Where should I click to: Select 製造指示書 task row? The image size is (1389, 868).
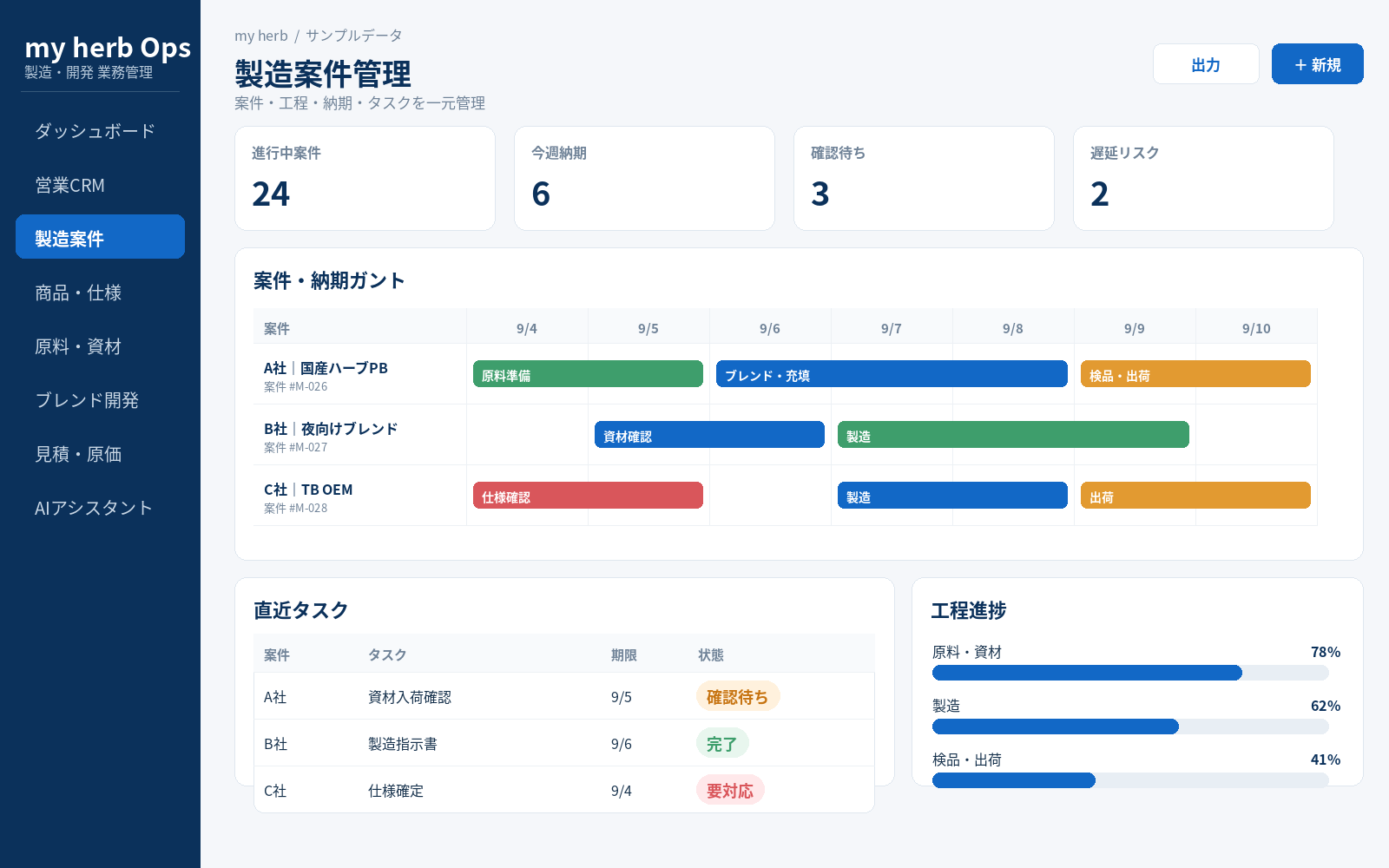click(x=564, y=743)
